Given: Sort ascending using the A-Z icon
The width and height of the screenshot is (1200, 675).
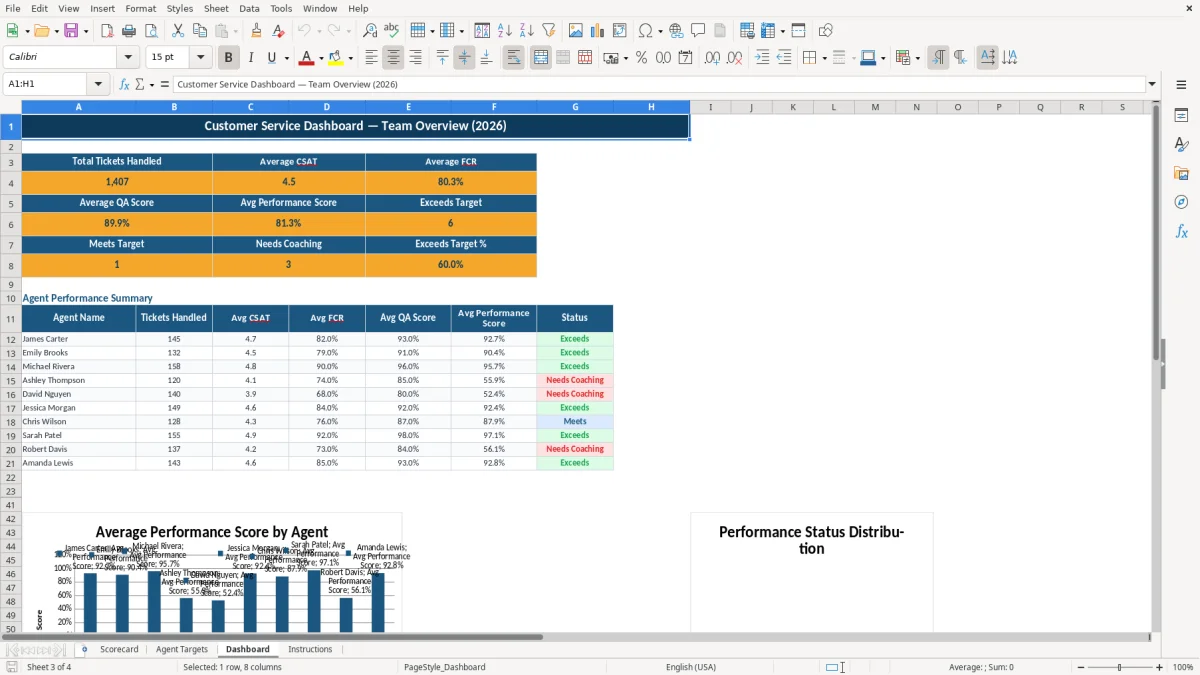Looking at the screenshot, I should 505,31.
